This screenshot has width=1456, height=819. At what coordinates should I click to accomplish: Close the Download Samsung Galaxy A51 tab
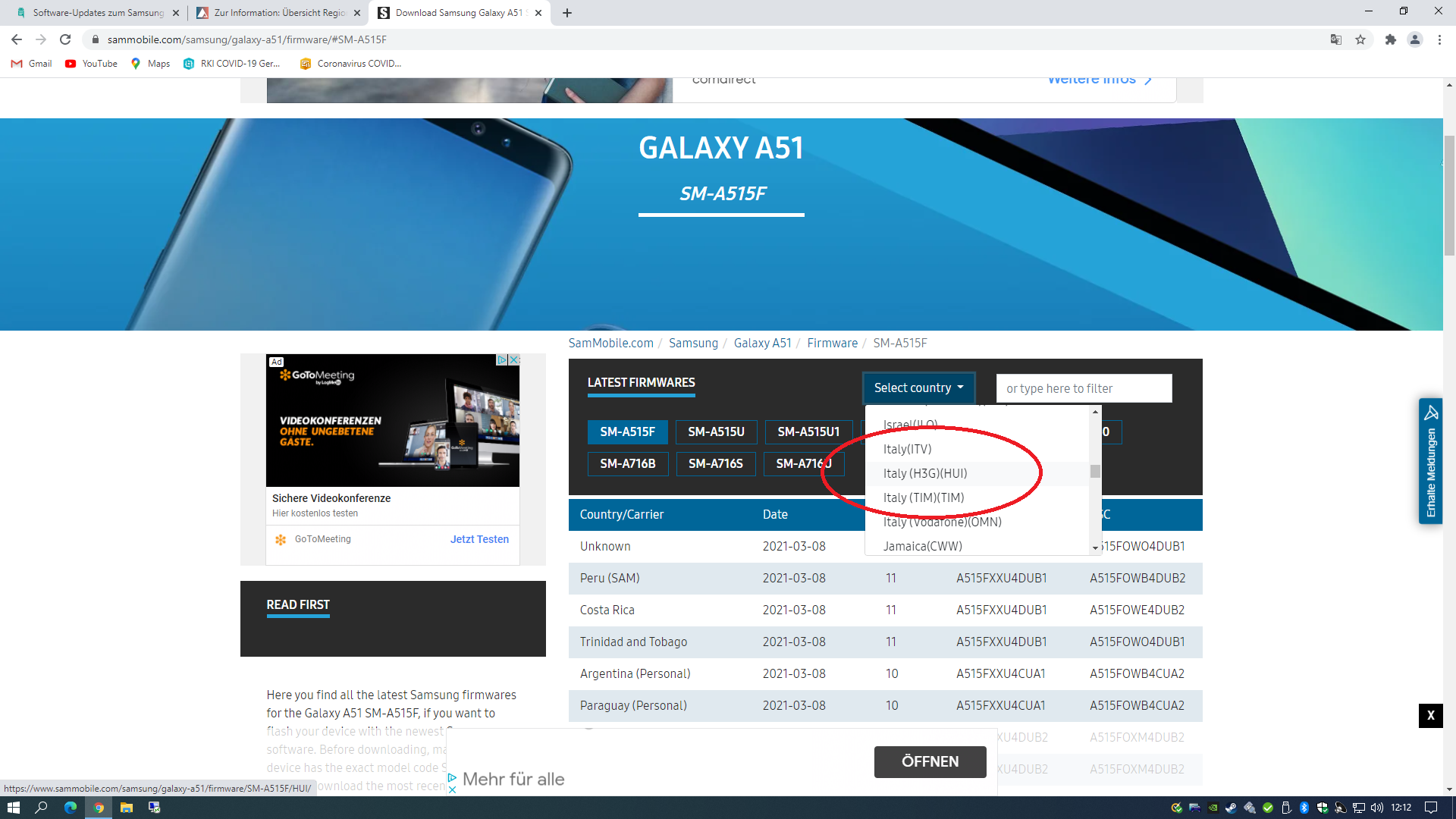click(538, 13)
